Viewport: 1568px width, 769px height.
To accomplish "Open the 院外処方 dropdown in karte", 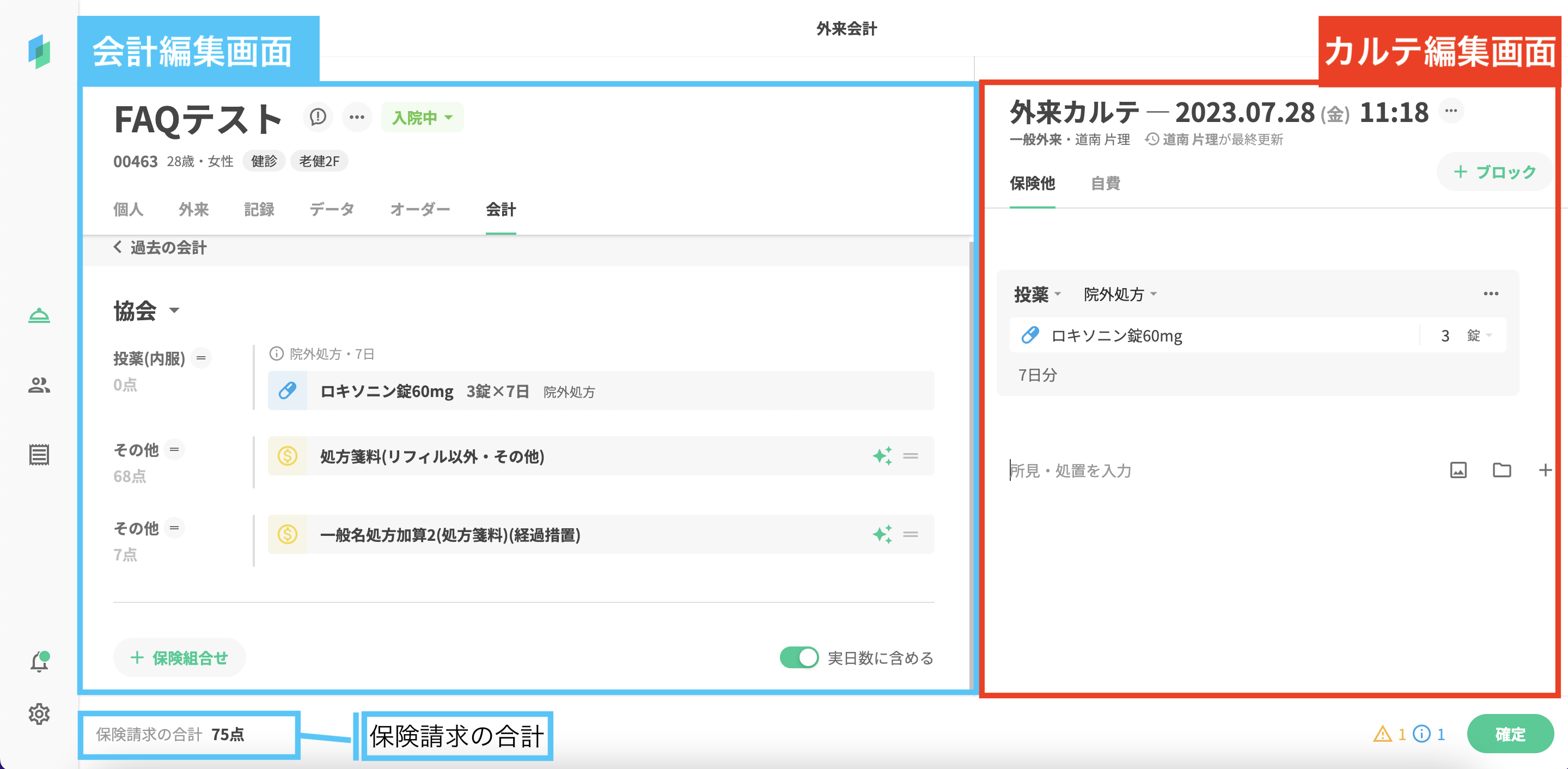I will coord(1119,295).
